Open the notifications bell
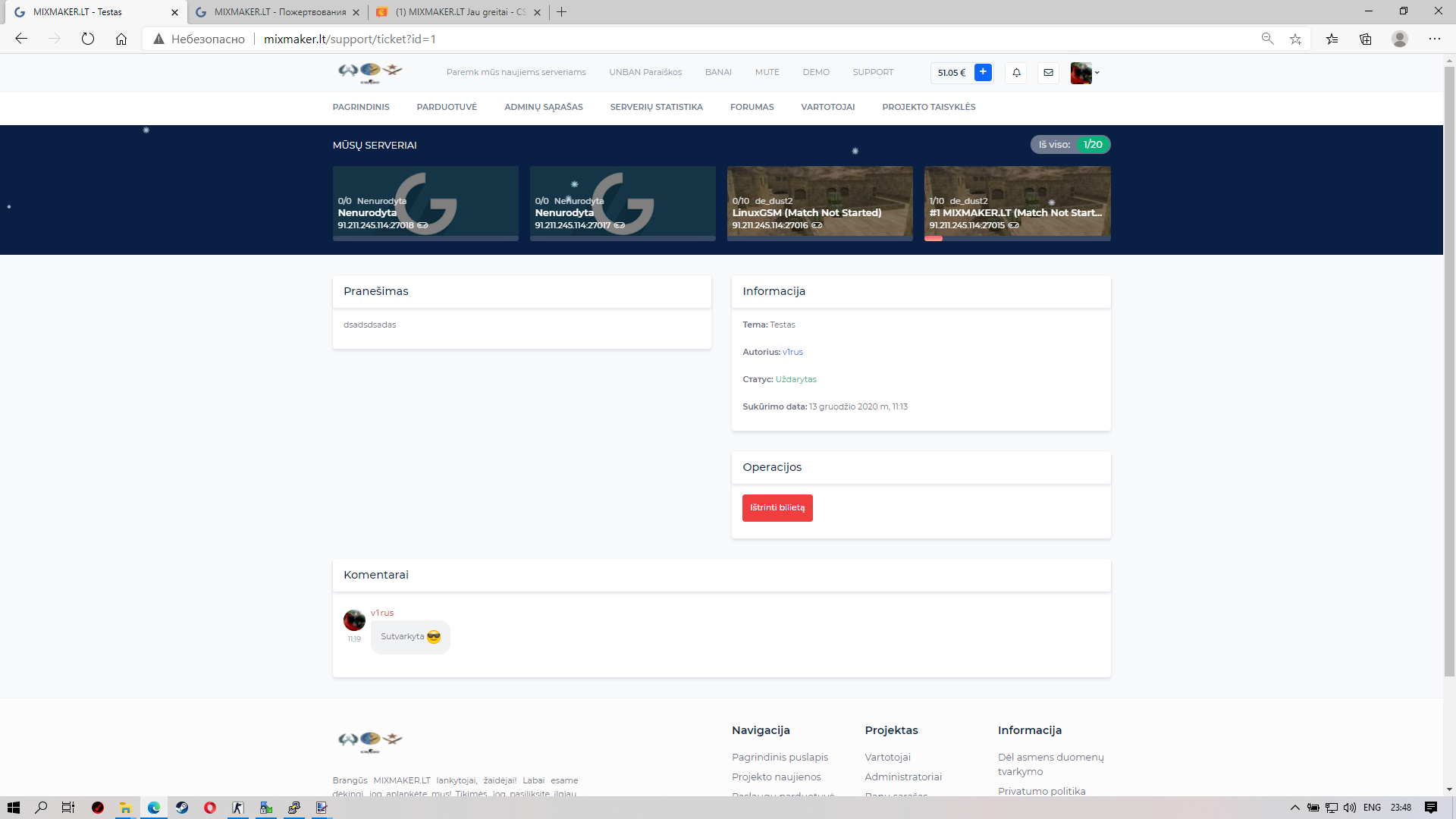 1016,73
